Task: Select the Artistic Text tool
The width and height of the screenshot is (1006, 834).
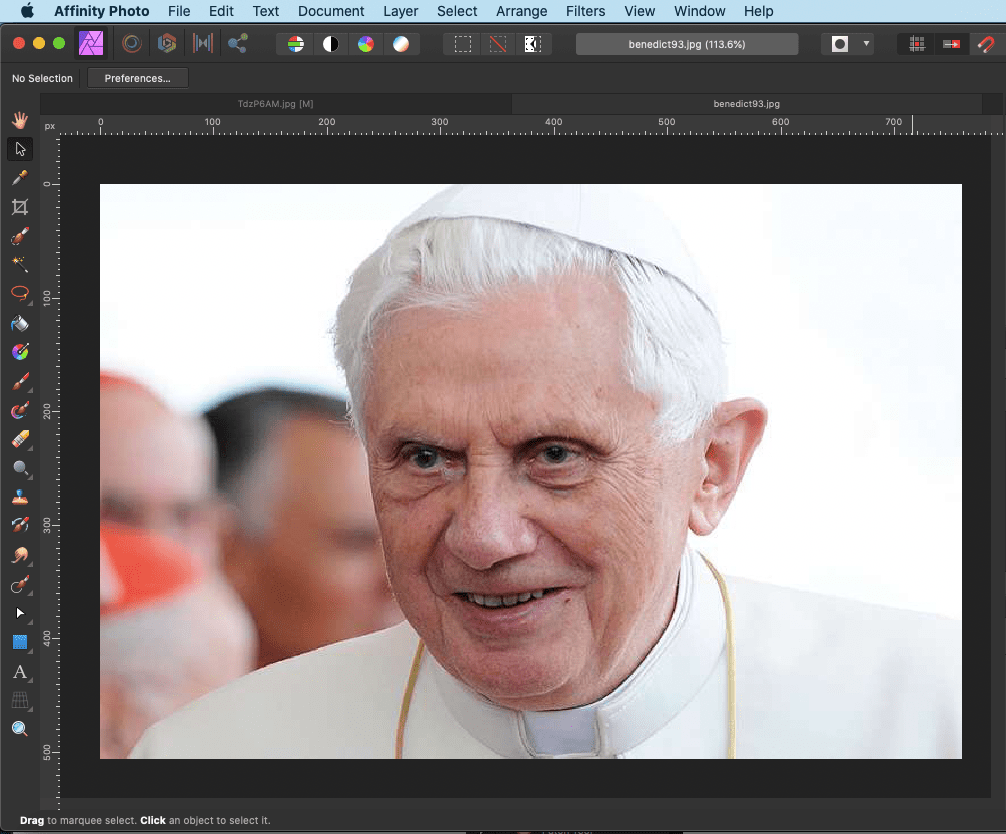Action: click(20, 671)
